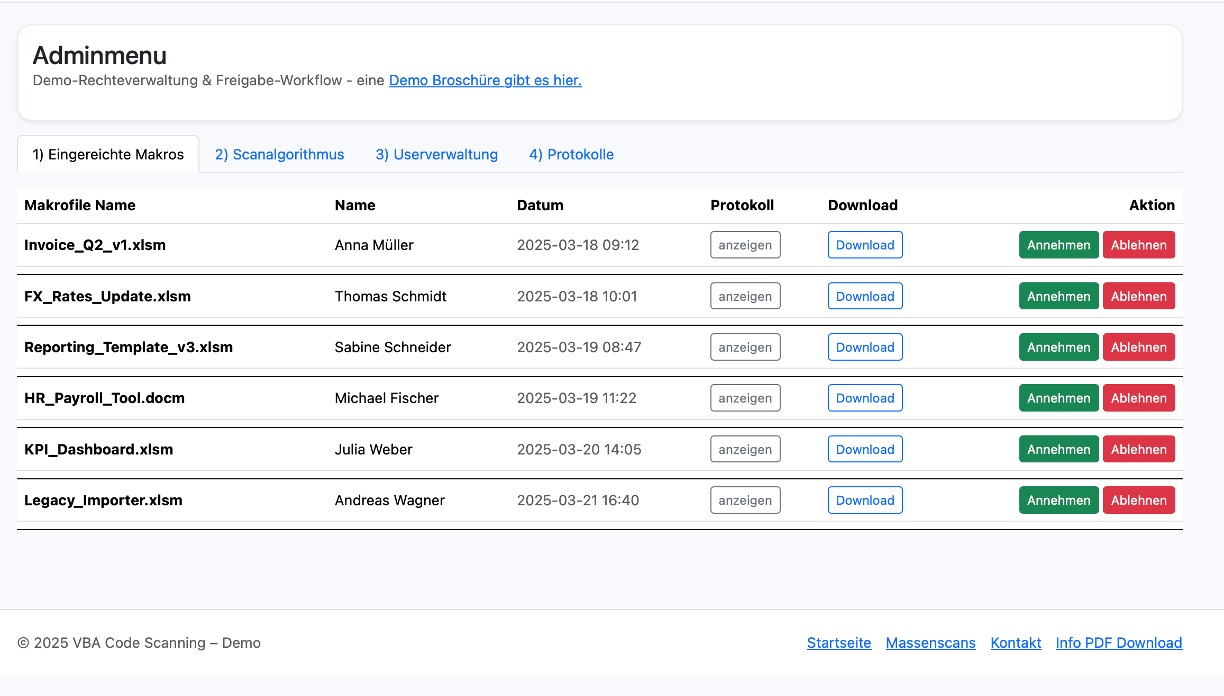Viewport: 1224px width, 696px height.
Task: Click the Kontakt footer link
Action: (x=1015, y=643)
